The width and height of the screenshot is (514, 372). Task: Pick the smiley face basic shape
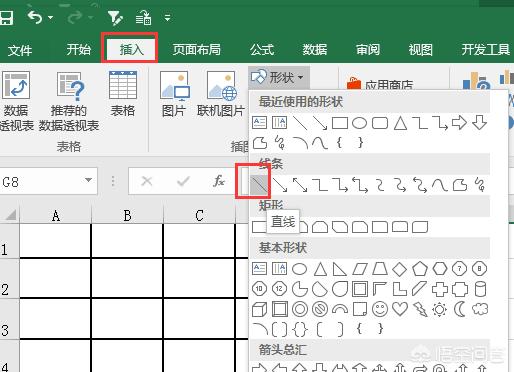coord(380,309)
